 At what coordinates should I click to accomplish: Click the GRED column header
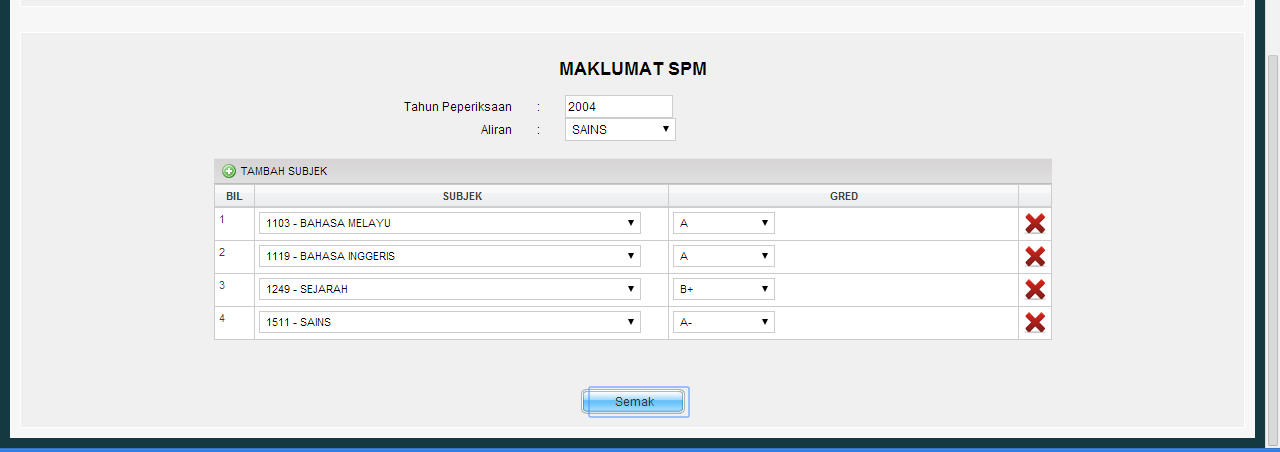pos(844,196)
